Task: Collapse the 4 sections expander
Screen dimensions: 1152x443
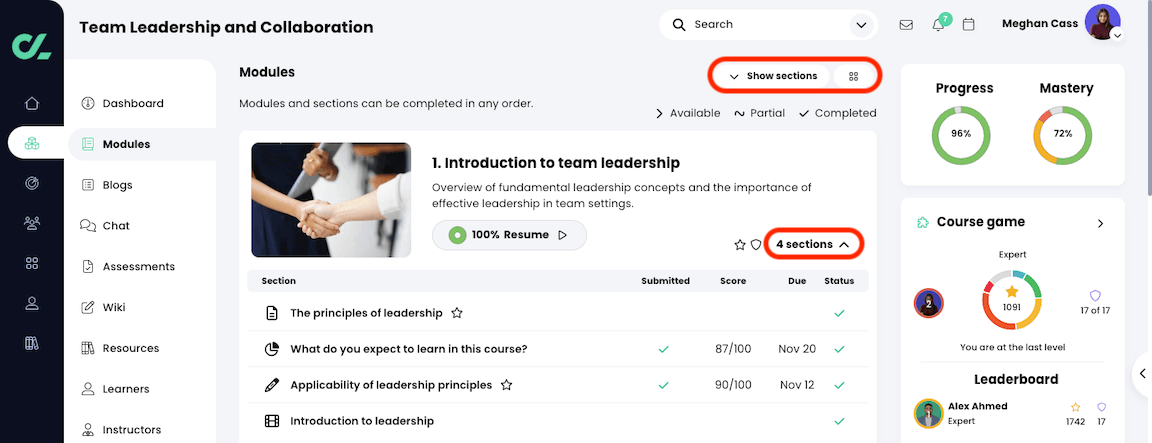Action: [x=813, y=244]
